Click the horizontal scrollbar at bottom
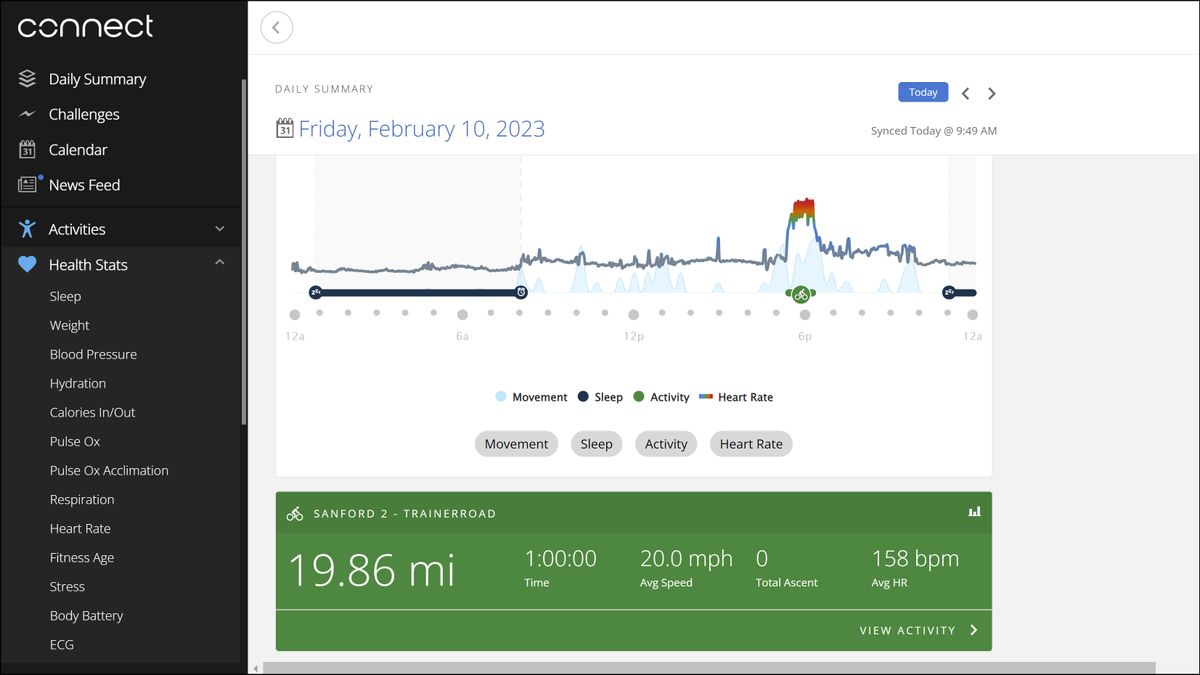Image resolution: width=1200 pixels, height=675 pixels. pos(709,668)
